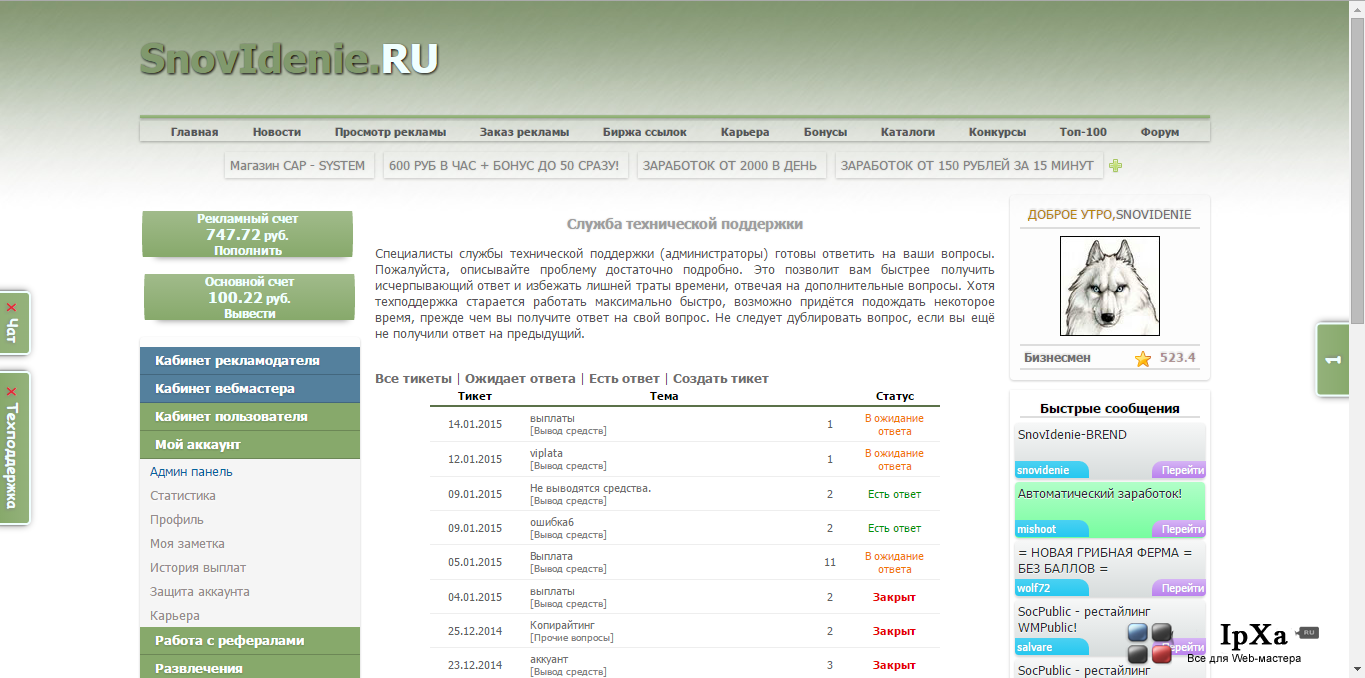This screenshot has height=678, width=1365.
Task: Click Закрыт status of 04.01.2015 ticket
Action: tap(894, 597)
